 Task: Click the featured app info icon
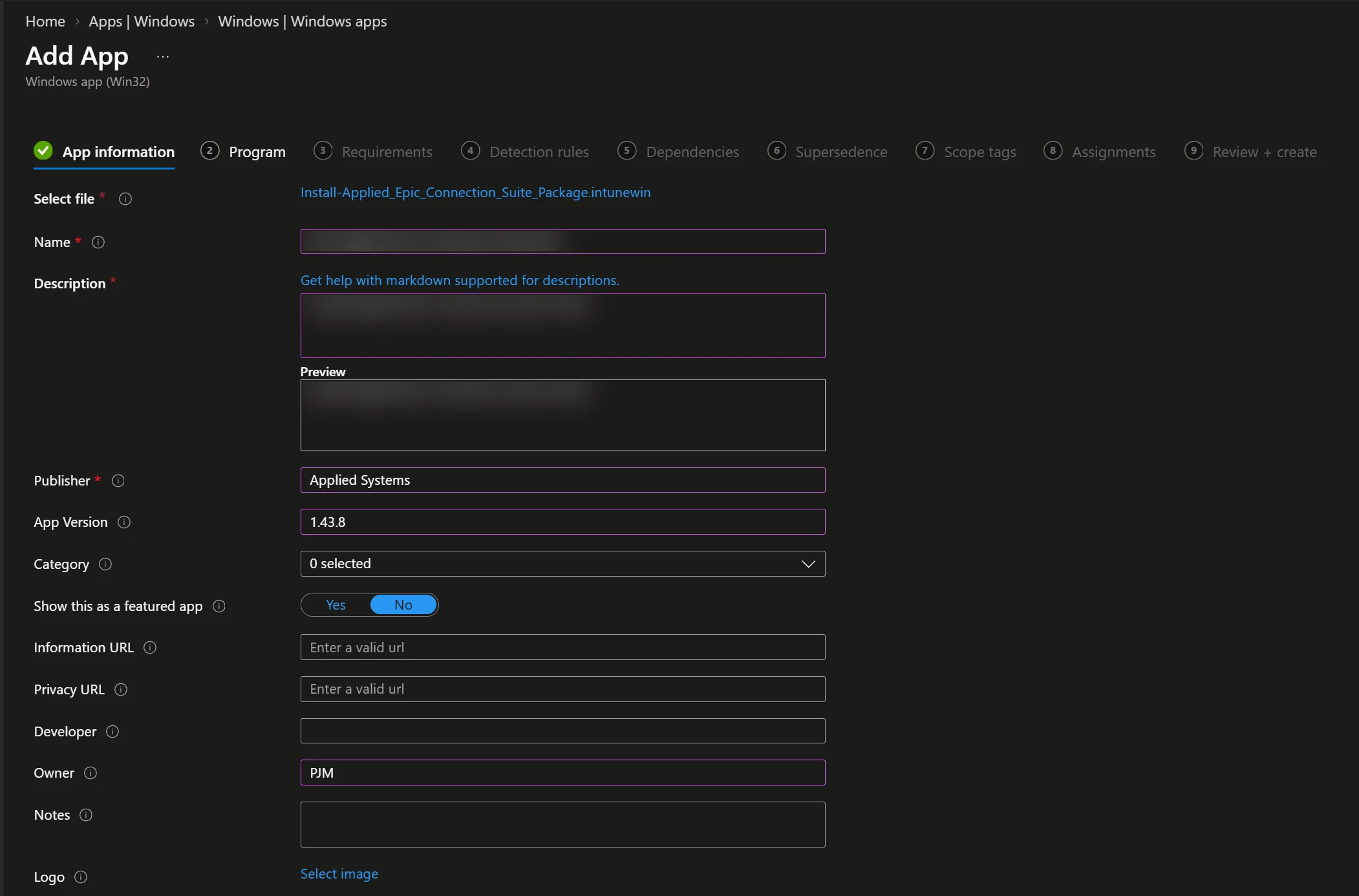pyautogui.click(x=219, y=606)
